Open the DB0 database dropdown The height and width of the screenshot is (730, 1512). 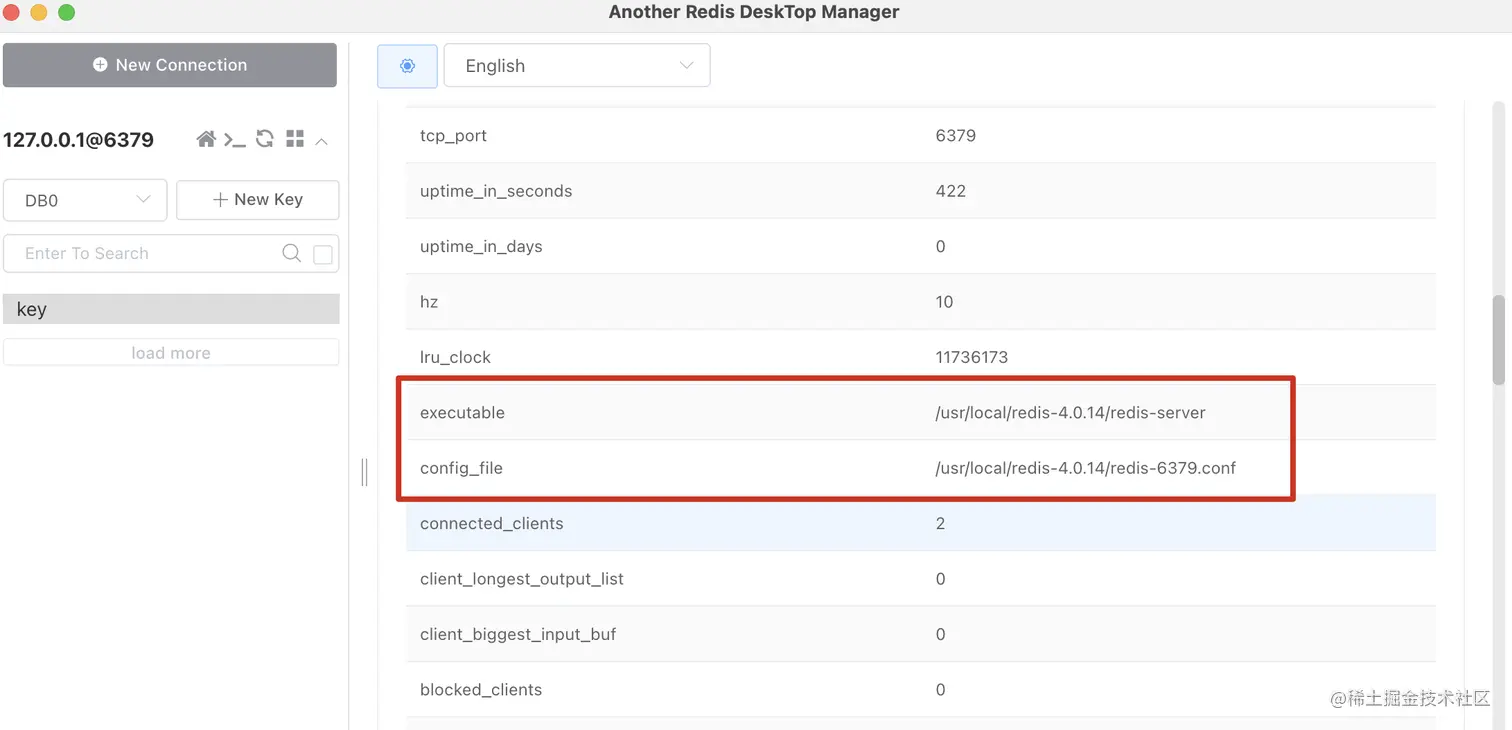(85, 200)
